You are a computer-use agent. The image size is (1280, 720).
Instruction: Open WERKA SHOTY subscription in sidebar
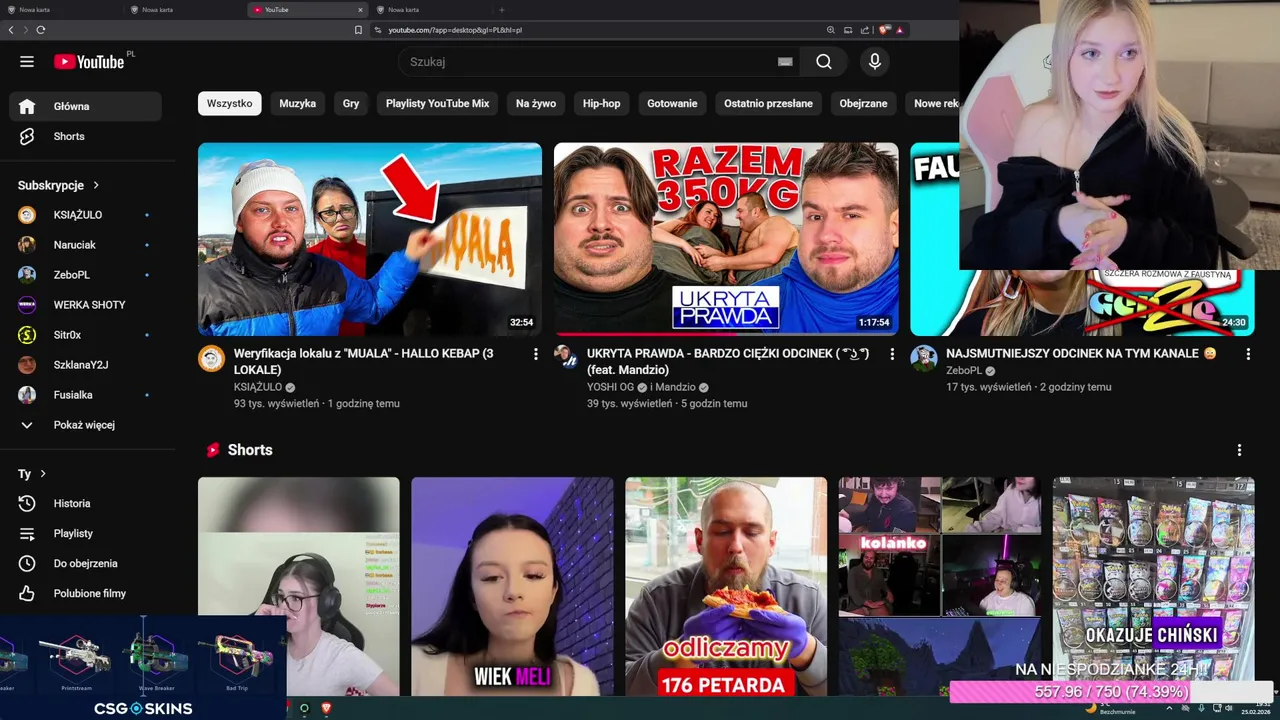pyautogui.click(x=85, y=305)
